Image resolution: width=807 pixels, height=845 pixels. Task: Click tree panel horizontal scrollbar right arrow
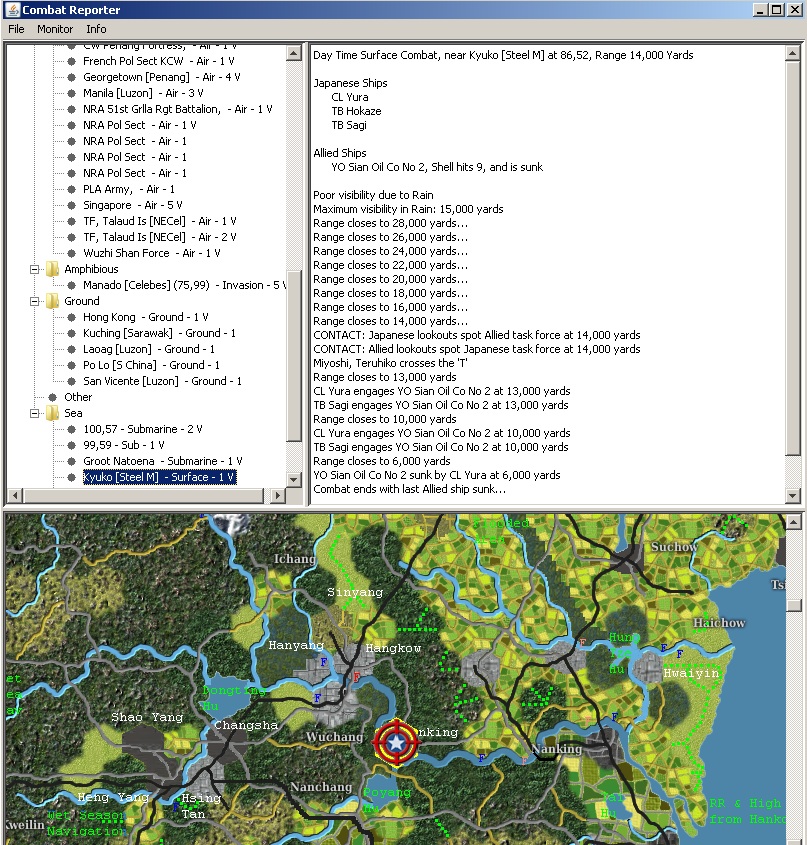(x=279, y=495)
